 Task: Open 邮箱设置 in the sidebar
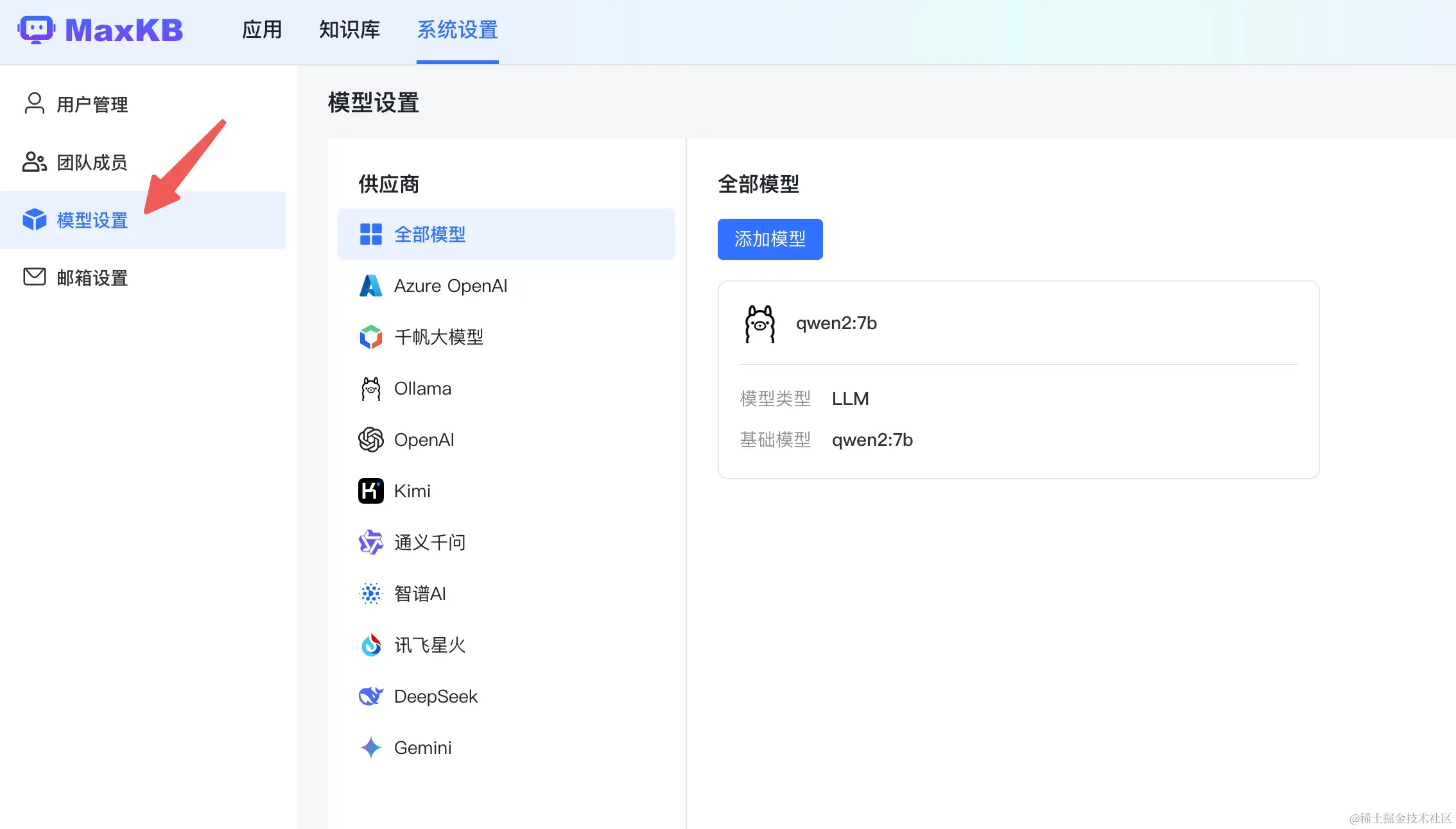coord(92,277)
